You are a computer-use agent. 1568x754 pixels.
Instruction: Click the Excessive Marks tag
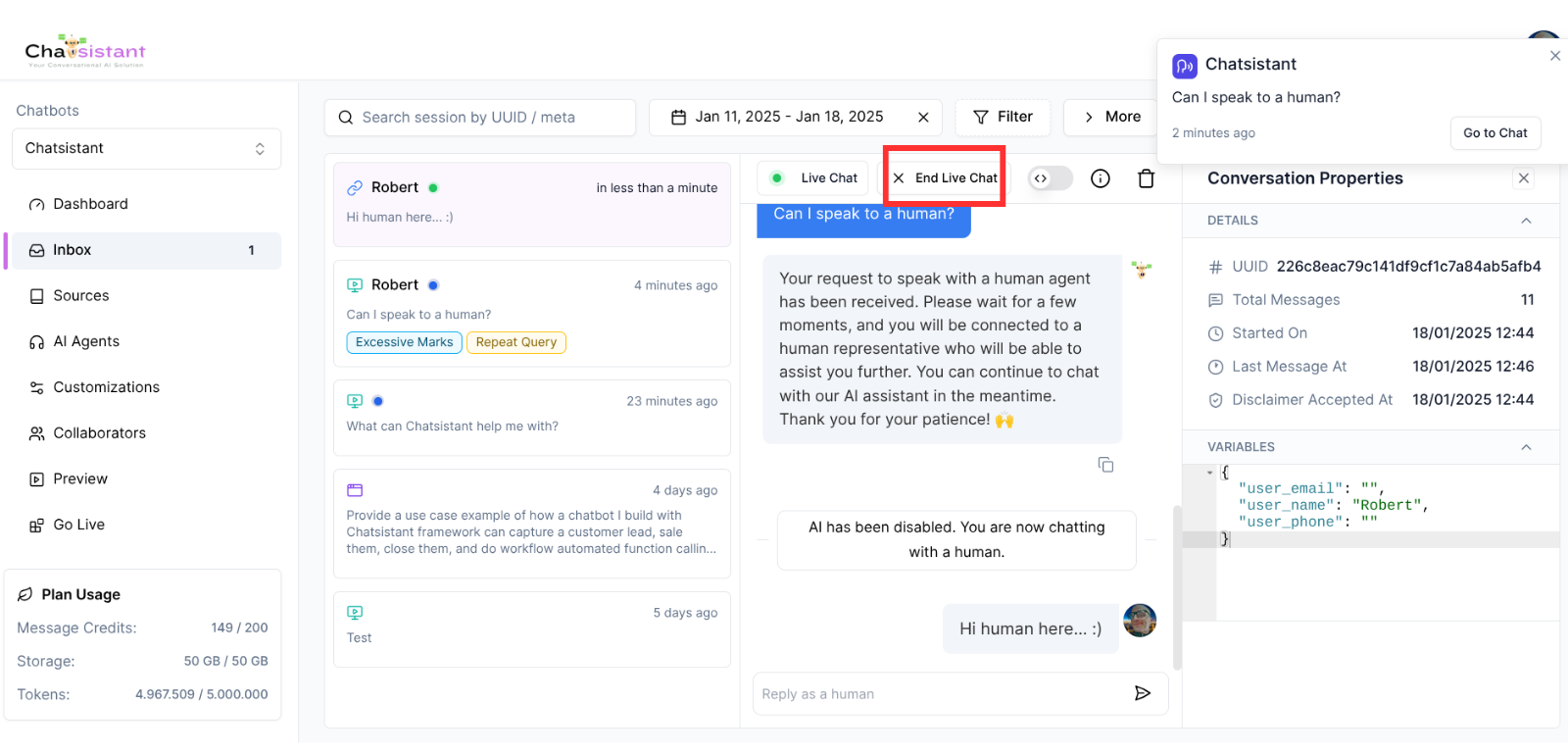pyautogui.click(x=404, y=342)
